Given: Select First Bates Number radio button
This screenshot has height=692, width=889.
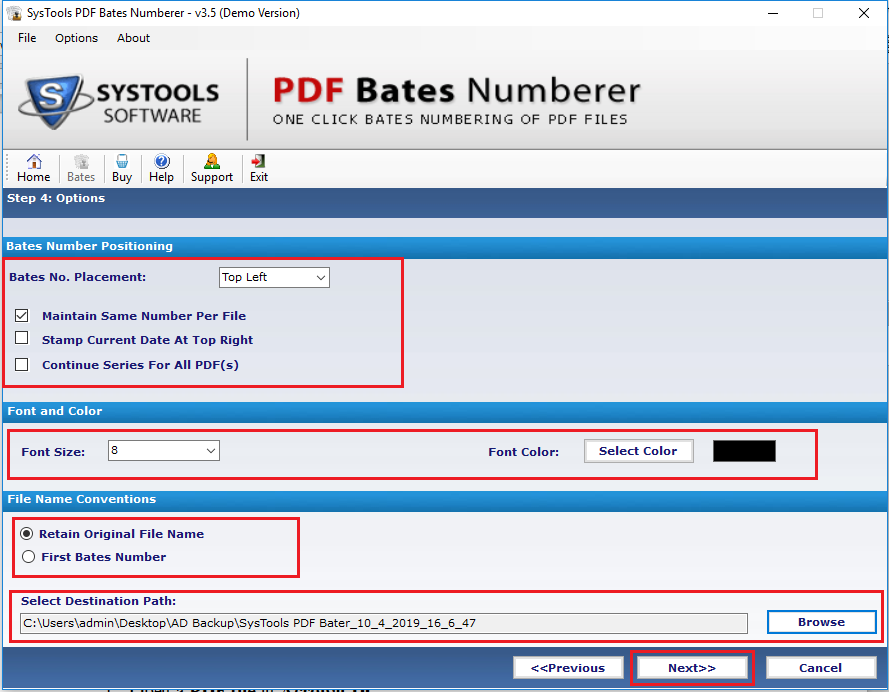Looking at the screenshot, I should pyautogui.click(x=28, y=557).
